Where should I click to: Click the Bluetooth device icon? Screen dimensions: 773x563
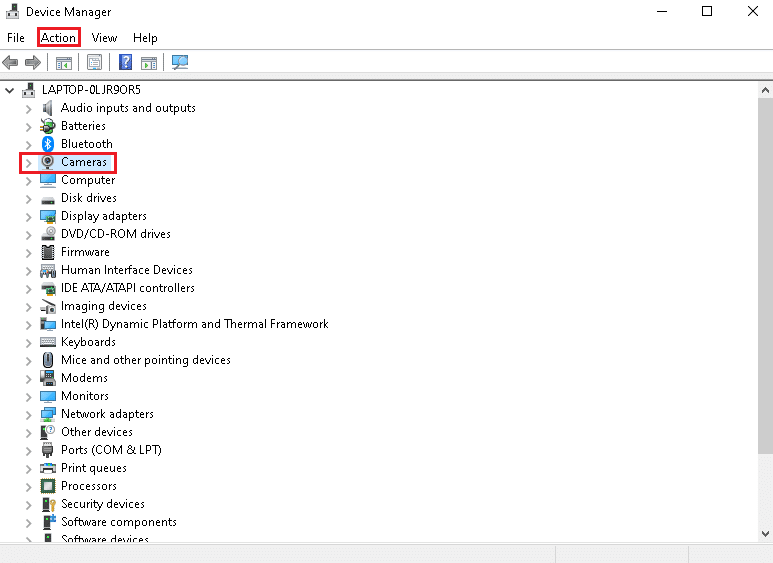(48, 144)
